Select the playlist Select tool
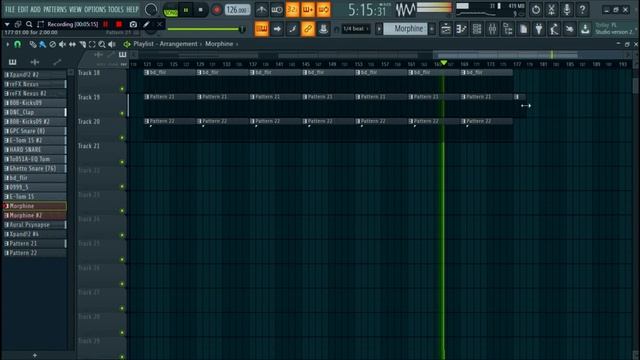Image resolution: width=640 pixels, height=360 pixels. tap(92, 44)
